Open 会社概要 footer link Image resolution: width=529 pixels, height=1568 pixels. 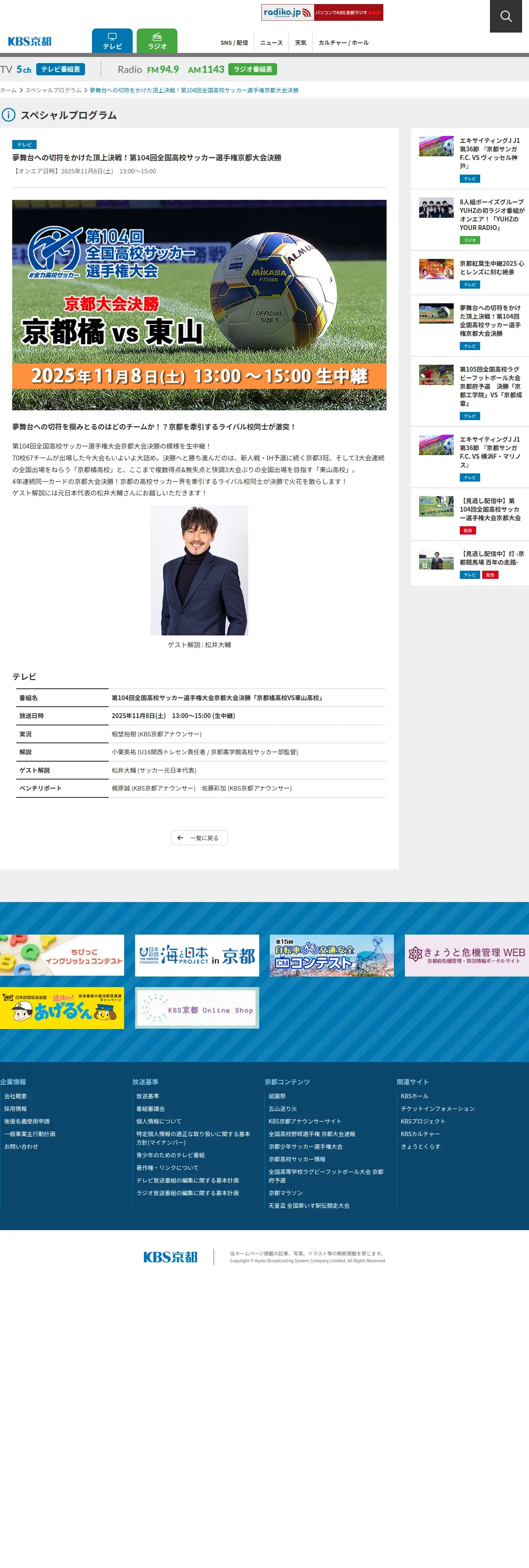coord(15,1096)
